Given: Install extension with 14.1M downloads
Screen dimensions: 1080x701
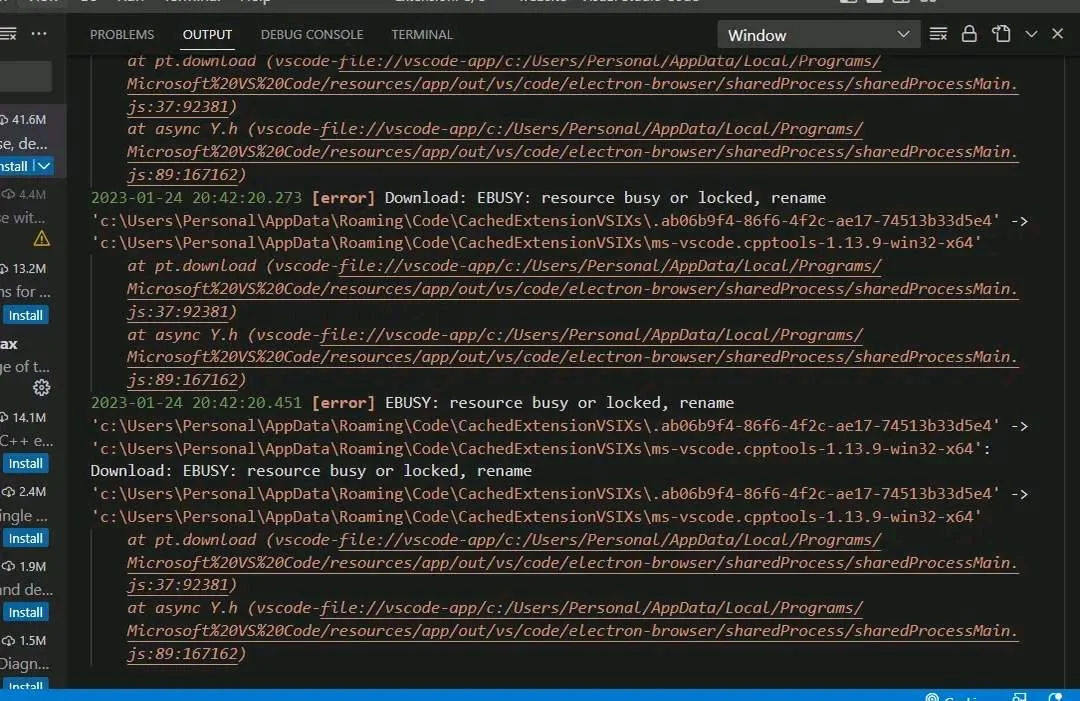Looking at the screenshot, I should tap(25, 463).
